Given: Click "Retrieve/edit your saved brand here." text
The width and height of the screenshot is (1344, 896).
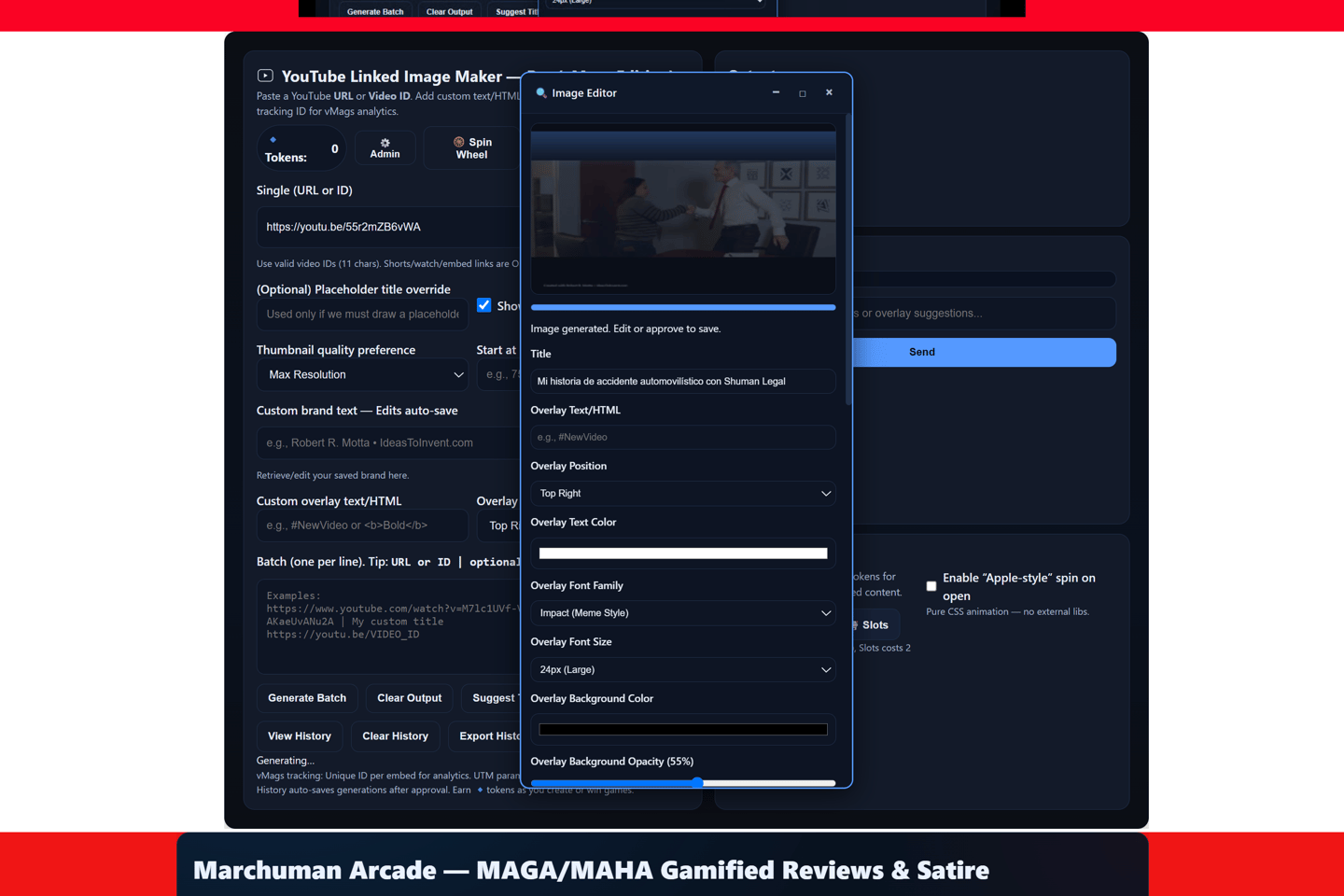Looking at the screenshot, I should coord(332,475).
